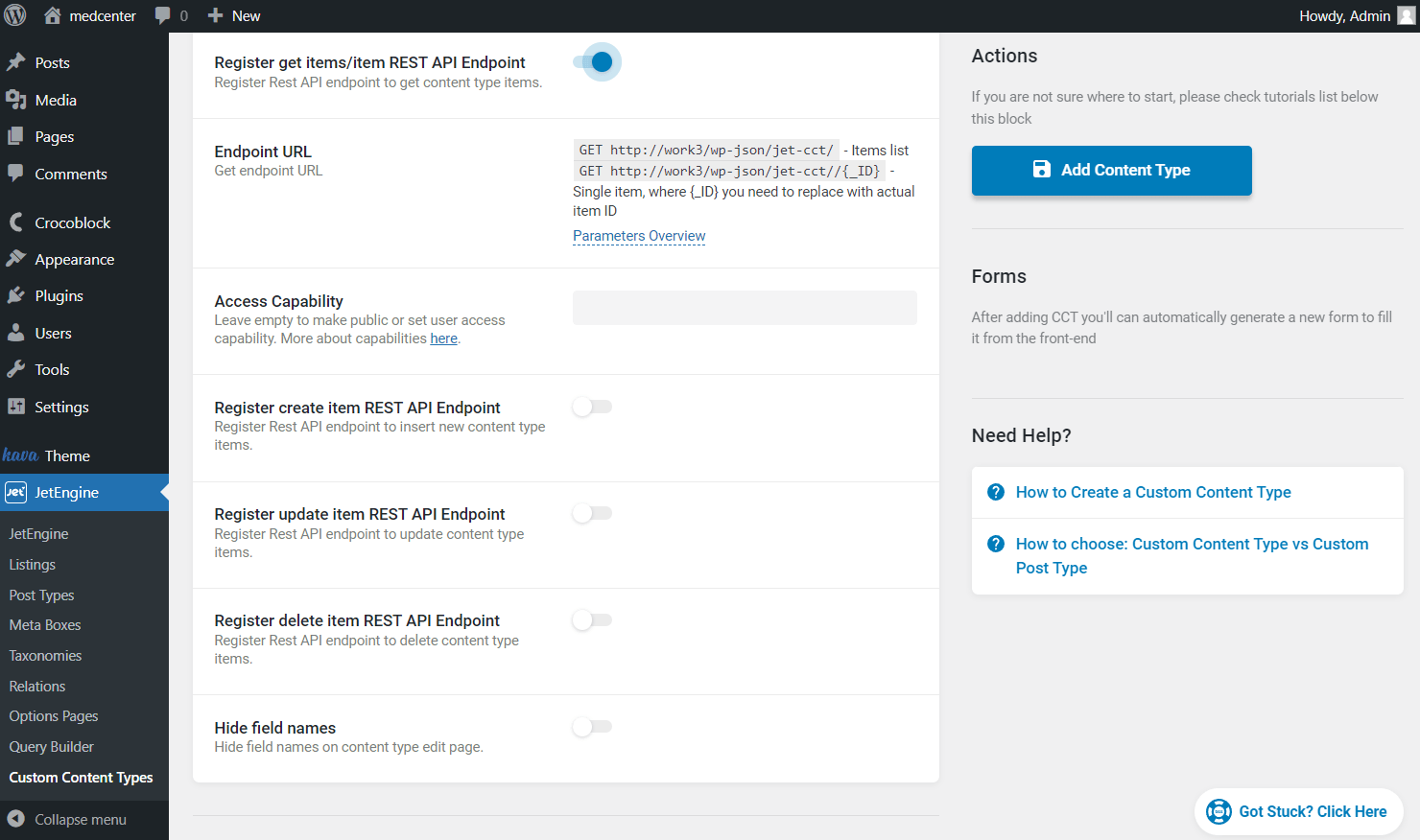Click the Crocoblock sidebar icon
1420x840 pixels.
point(16,222)
